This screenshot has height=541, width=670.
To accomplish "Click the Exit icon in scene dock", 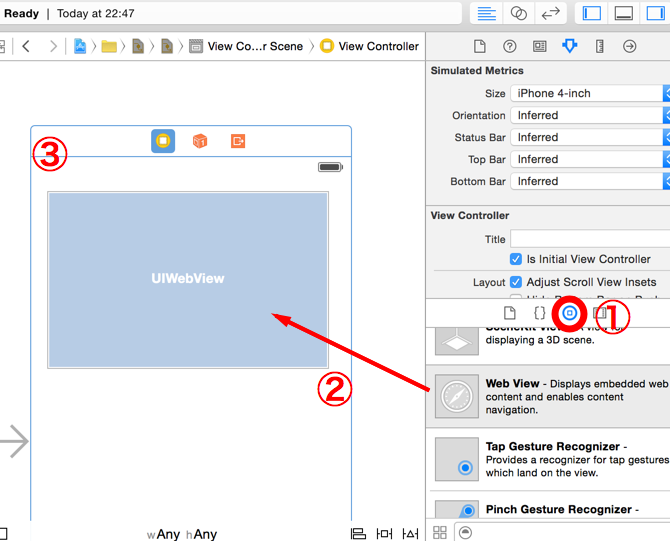I will tap(238, 141).
